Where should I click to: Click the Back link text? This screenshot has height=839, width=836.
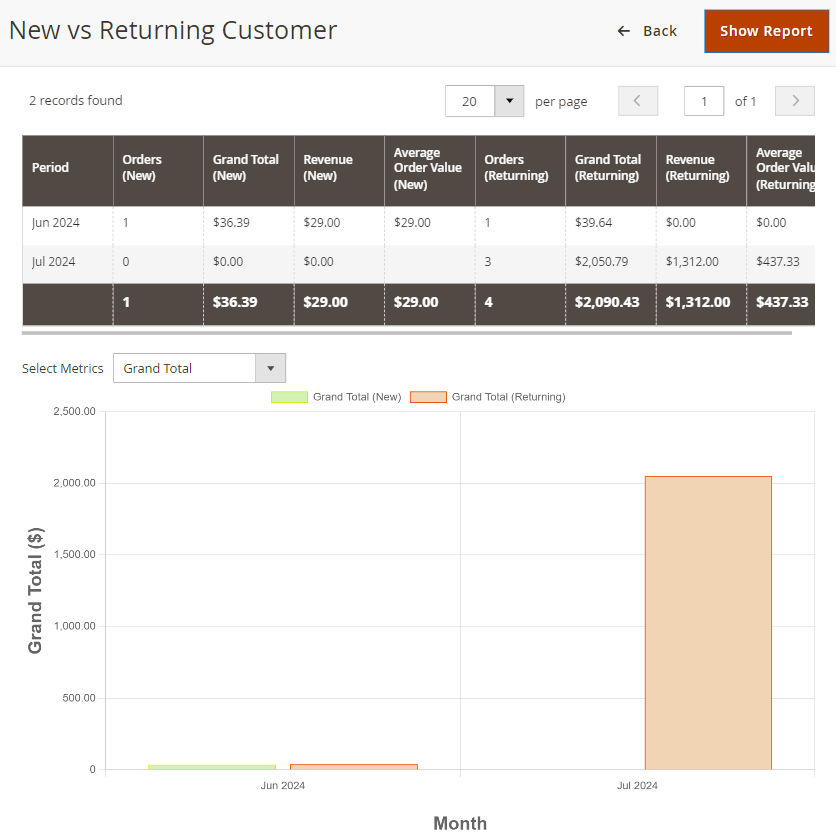point(660,31)
